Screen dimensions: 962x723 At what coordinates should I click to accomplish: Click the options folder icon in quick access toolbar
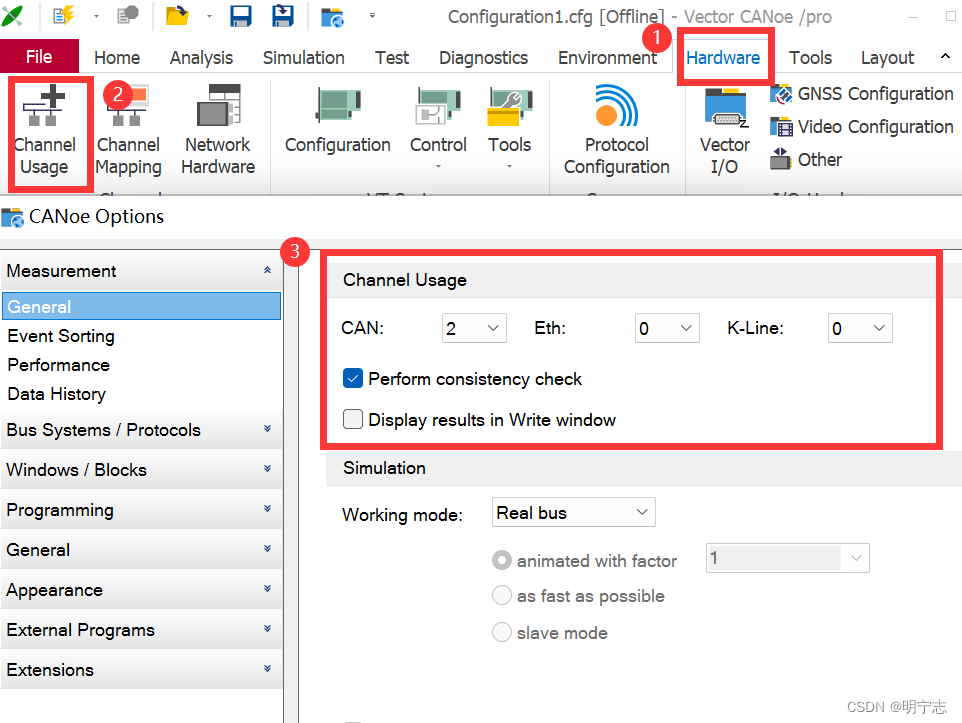(x=333, y=17)
